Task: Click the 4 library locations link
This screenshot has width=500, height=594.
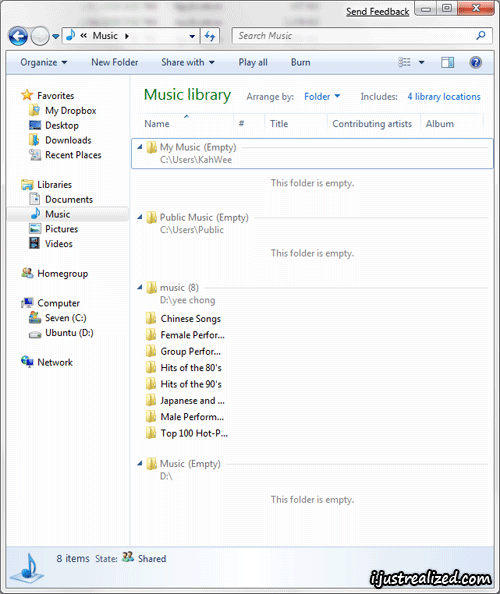Action: 444,97
